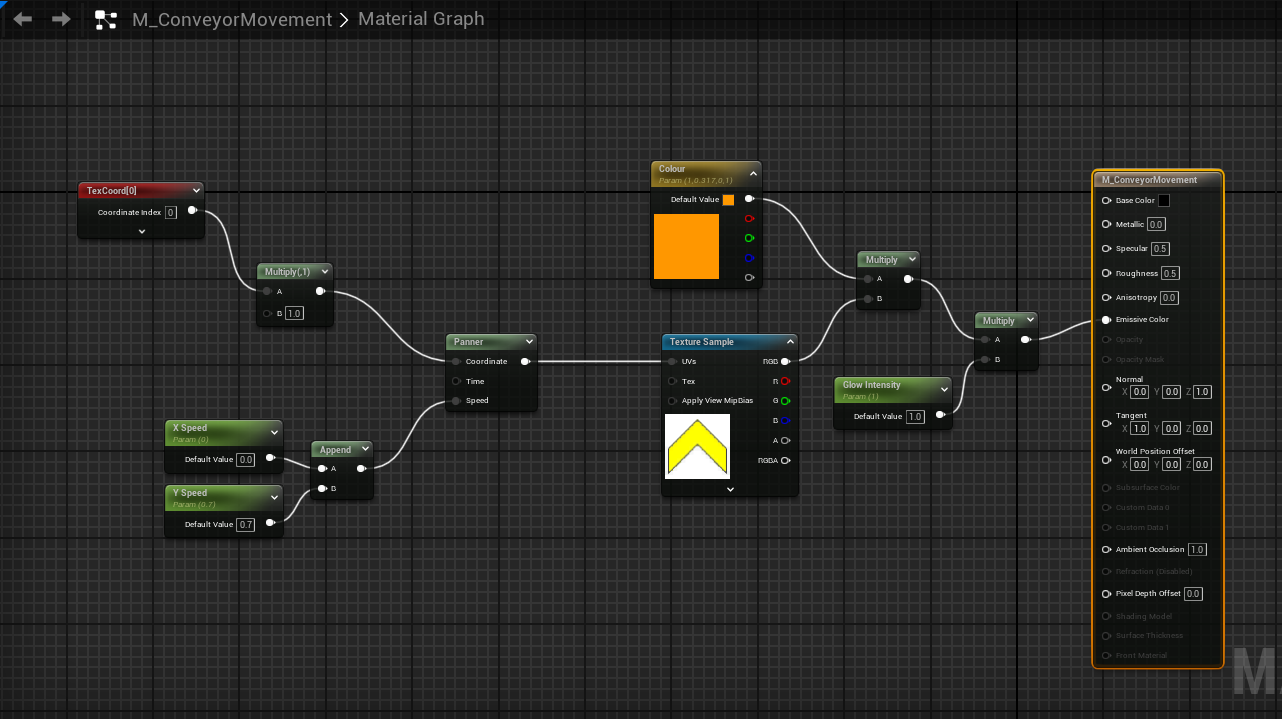Click the Append output pin
1282x719 pixels.
pos(361,468)
